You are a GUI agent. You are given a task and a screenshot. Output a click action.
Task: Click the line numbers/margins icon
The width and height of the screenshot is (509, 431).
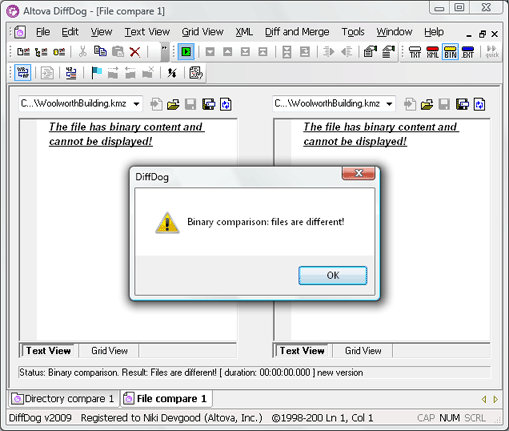click(71, 73)
